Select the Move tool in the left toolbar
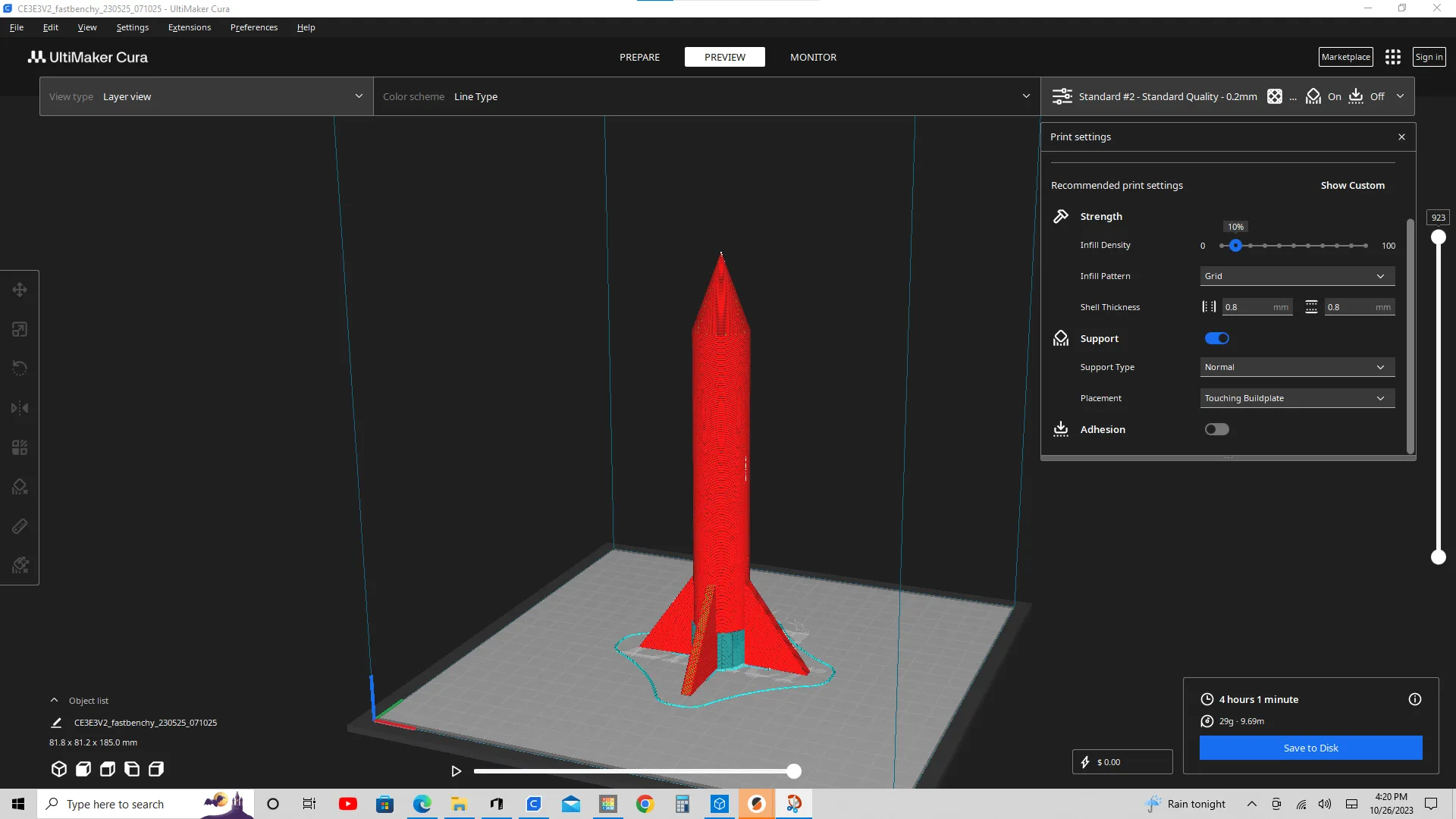Screen dimensions: 1456x819 coord(19,289)
